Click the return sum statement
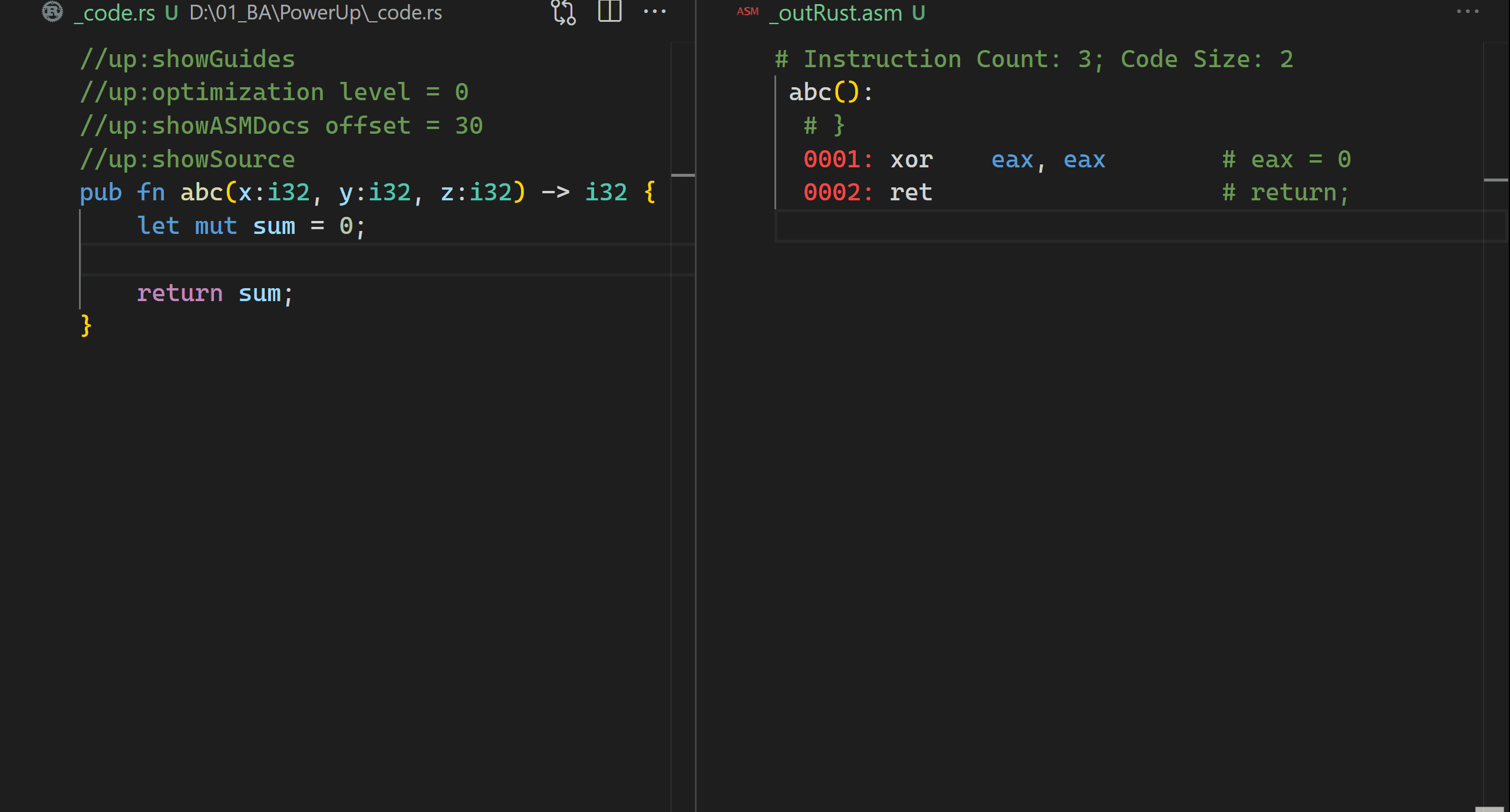Image resolution: width=1510 pixels, height=812 pixels. pyautogui.click(x=215, y=292)
